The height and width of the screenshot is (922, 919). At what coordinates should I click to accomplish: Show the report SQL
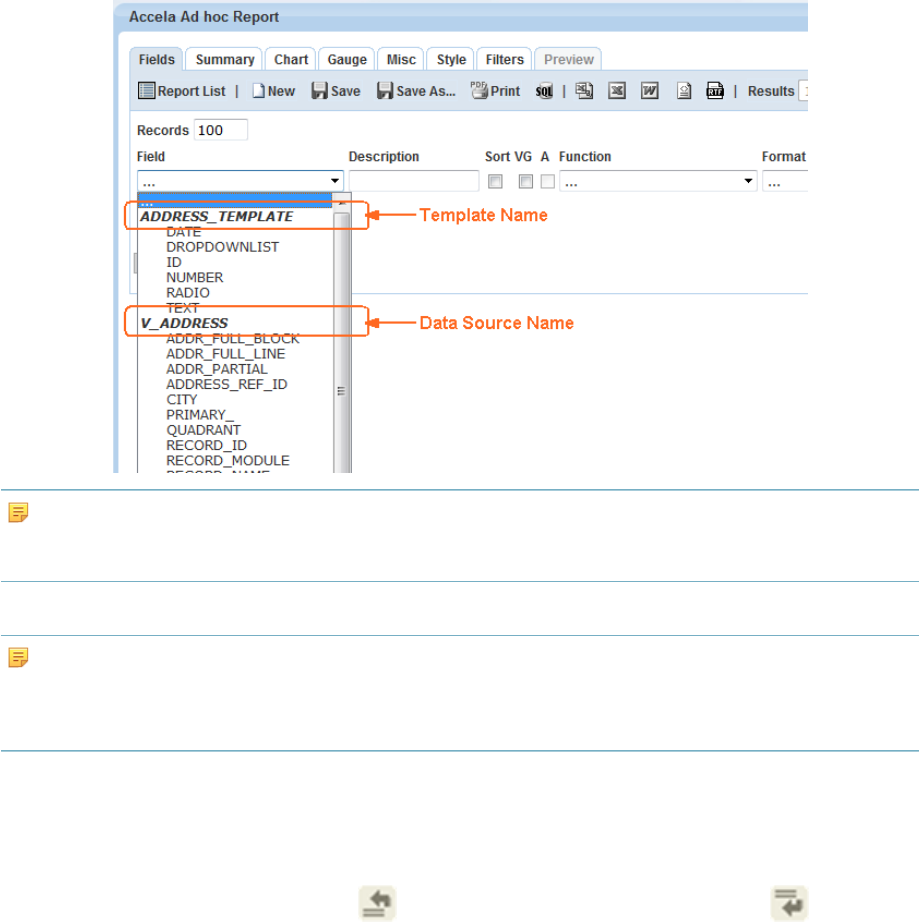(544, 91)
